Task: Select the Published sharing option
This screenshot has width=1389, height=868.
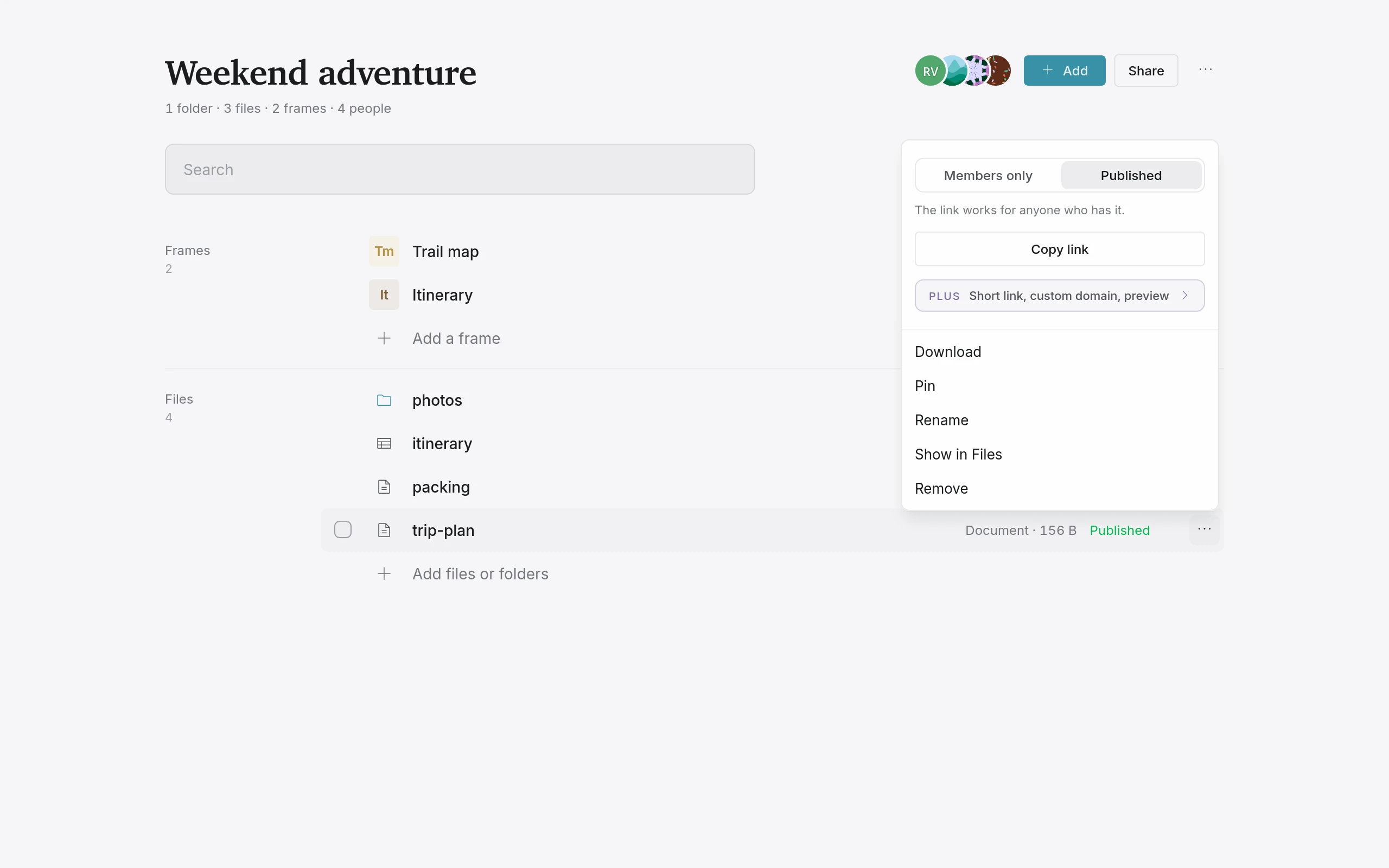Action: coord(1131,175)
